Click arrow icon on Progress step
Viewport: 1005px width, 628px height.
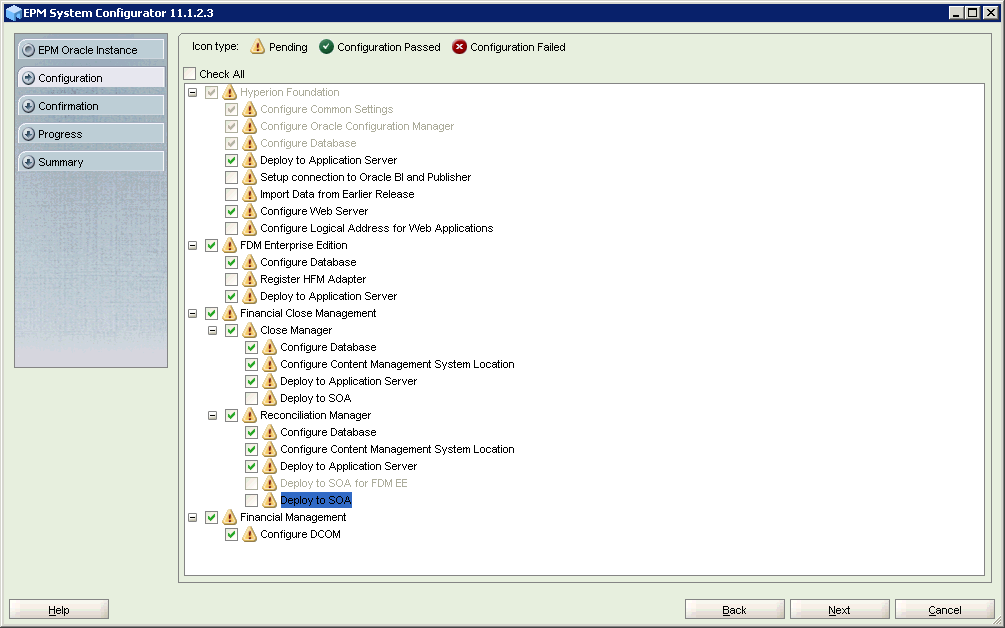point(28,135)
